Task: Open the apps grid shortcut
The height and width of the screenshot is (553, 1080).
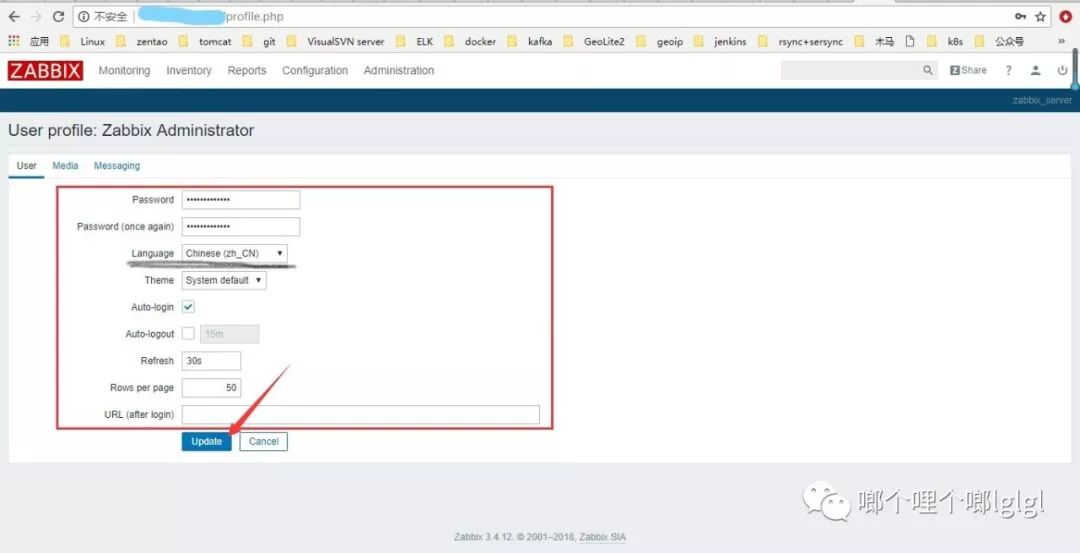Action: (x=14, y=41)
